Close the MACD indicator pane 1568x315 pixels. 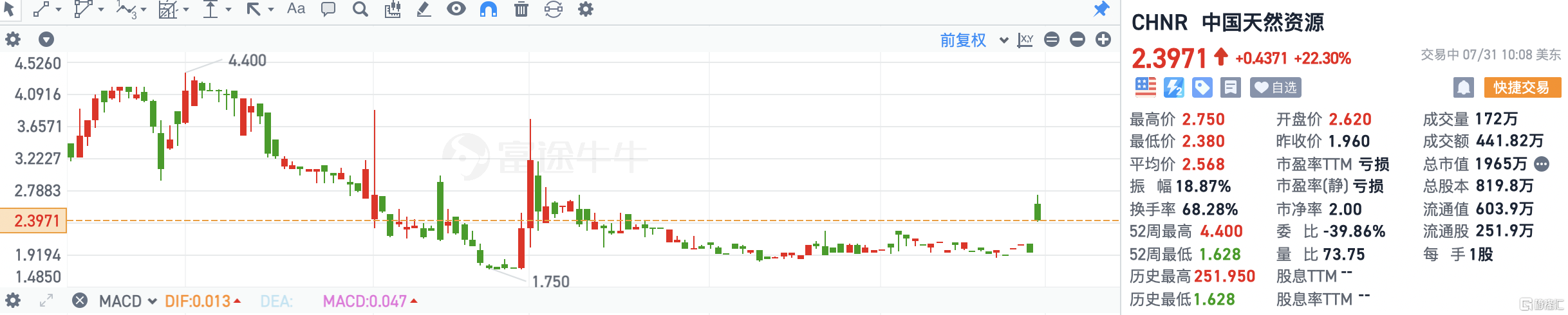pyautogui.click(x=80, y=300)
